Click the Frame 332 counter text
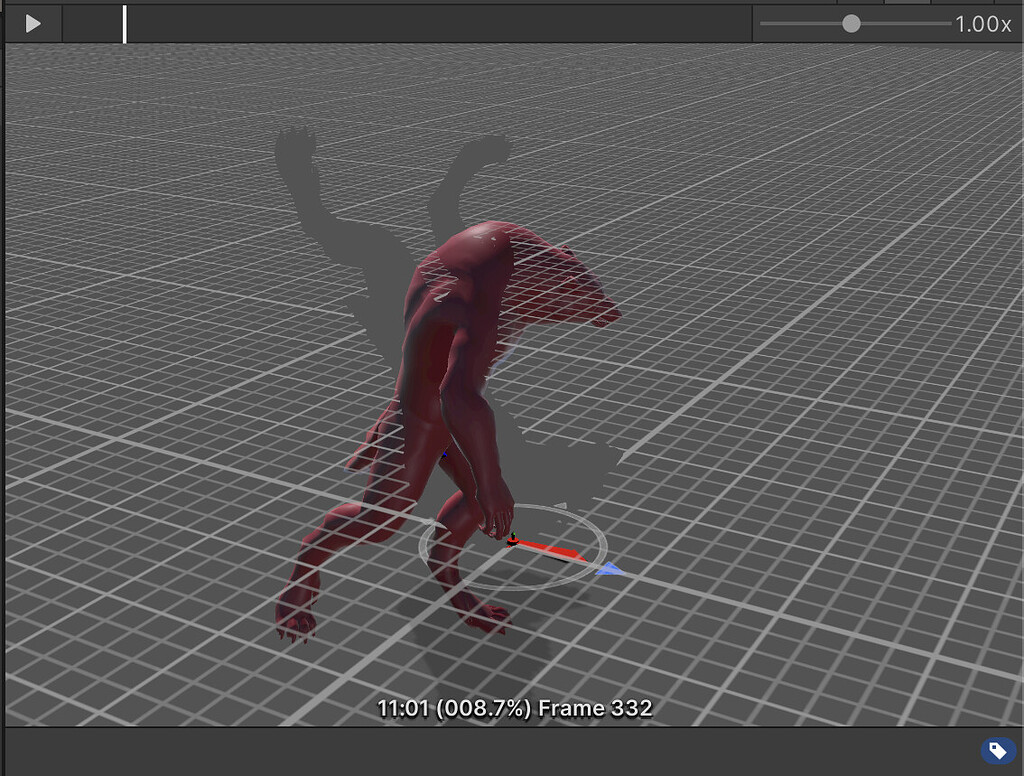This screenshot has height=776, width=1024. point(595,708)
